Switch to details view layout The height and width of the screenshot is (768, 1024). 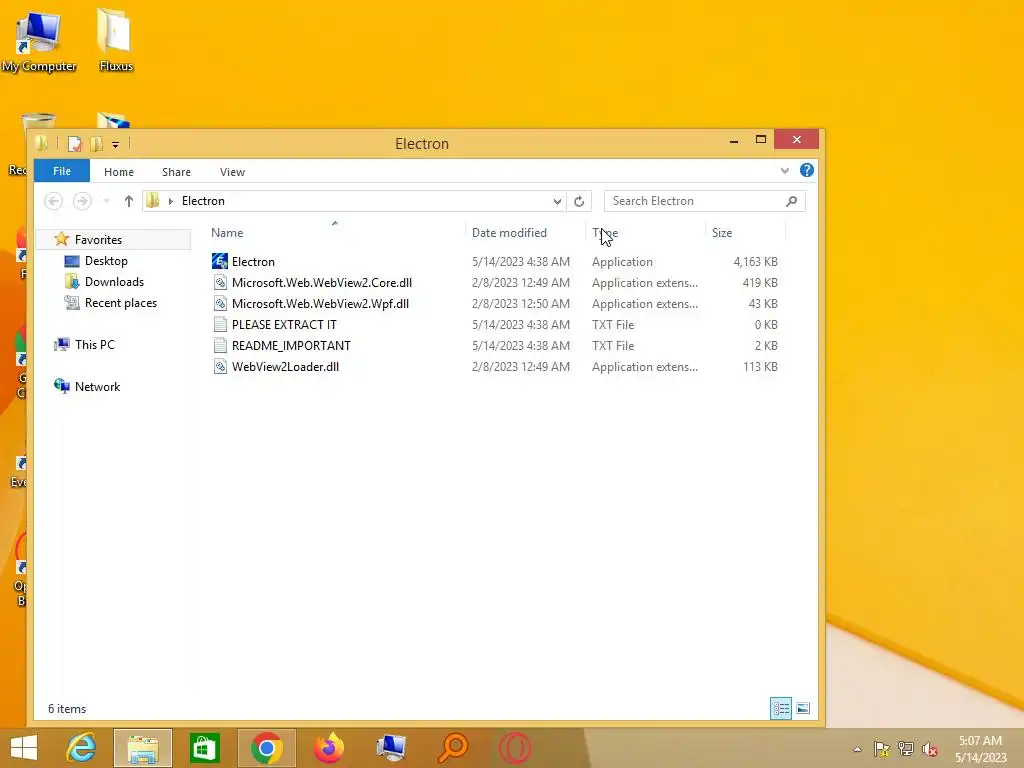tap(780, 709)
